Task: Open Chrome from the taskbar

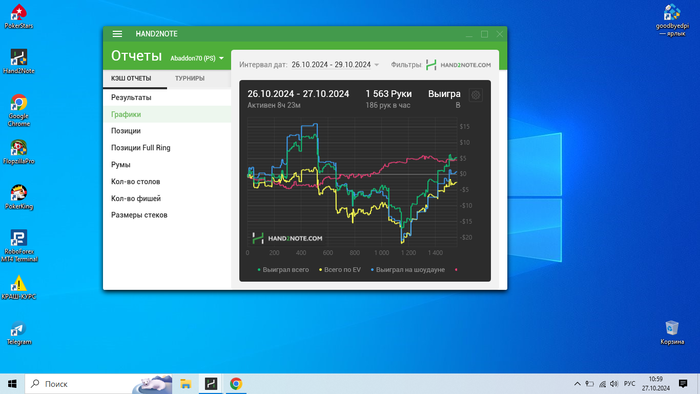Action: 236,384
